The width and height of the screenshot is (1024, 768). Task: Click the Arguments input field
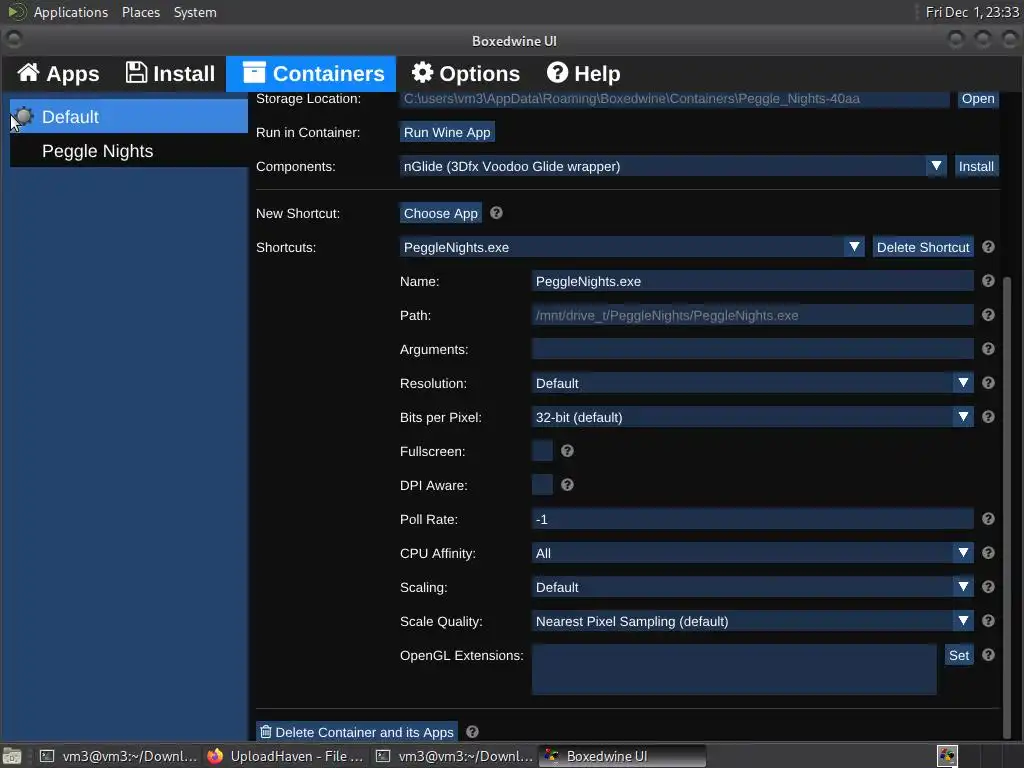tap(752, 349)
